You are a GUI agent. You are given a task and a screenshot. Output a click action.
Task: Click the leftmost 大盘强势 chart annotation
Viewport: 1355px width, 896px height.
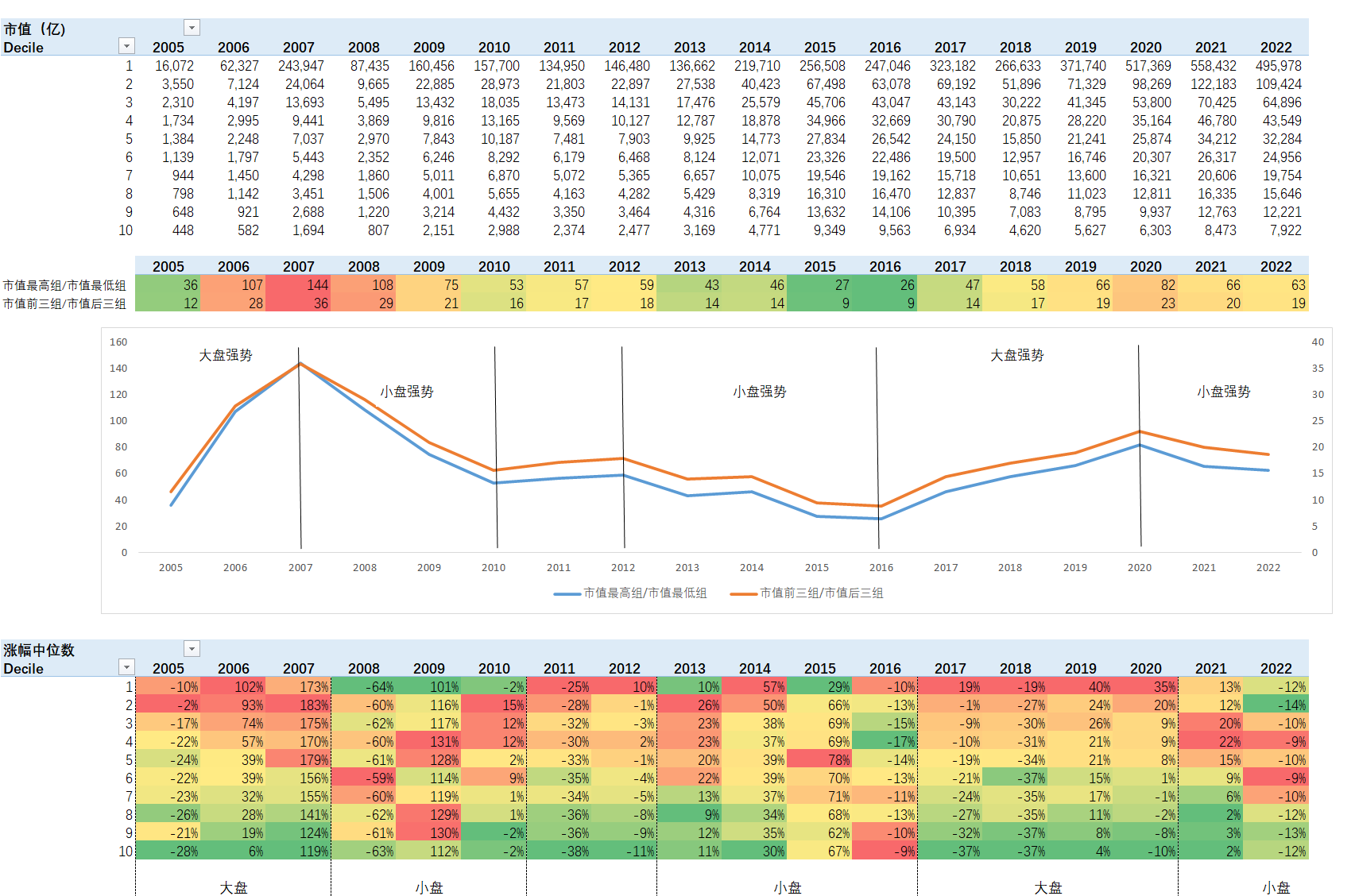point(225,355)
